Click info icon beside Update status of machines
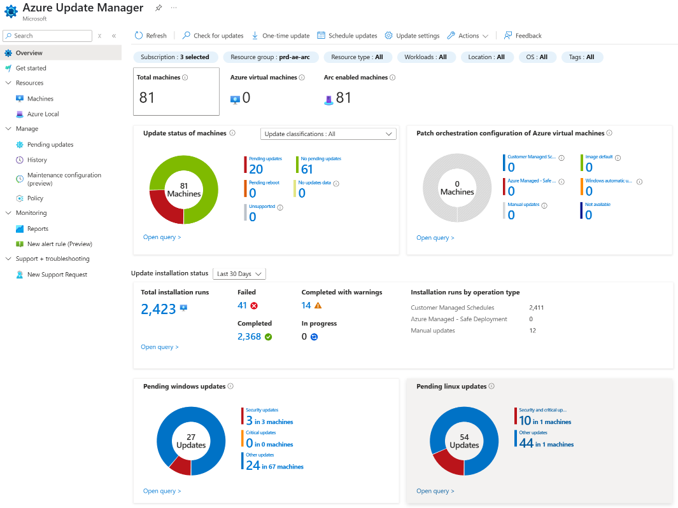This screenshot has height=508, width=678. tap(233, 133)
